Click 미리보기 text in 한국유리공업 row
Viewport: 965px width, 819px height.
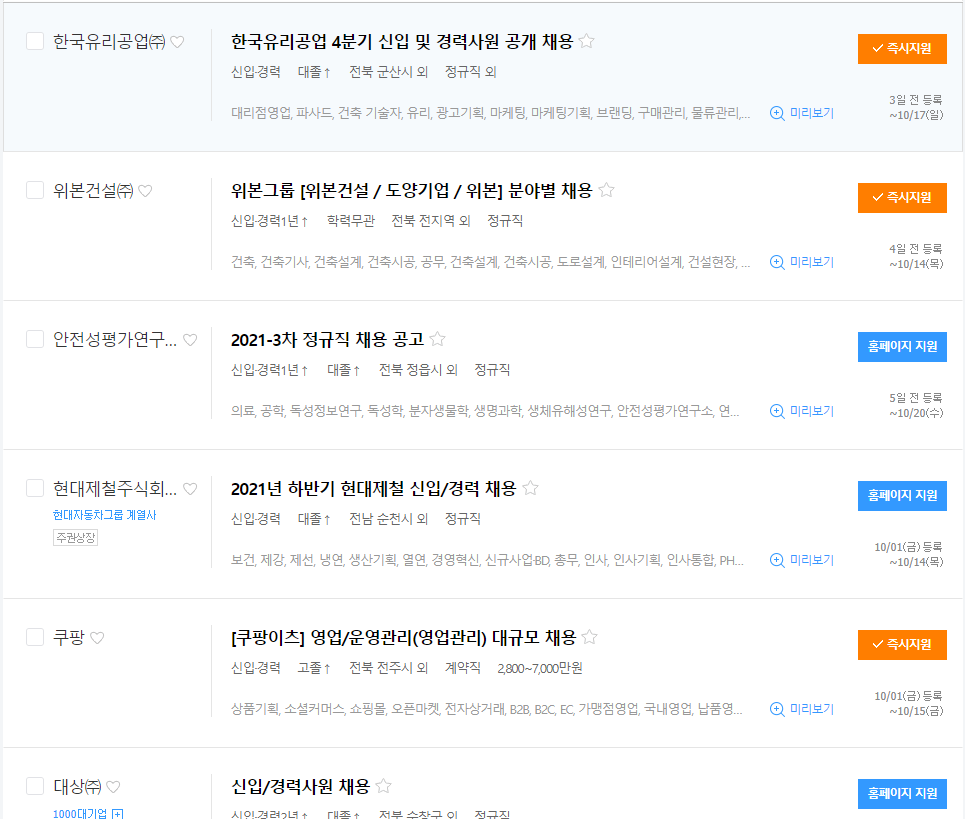(x=812, y=113)
